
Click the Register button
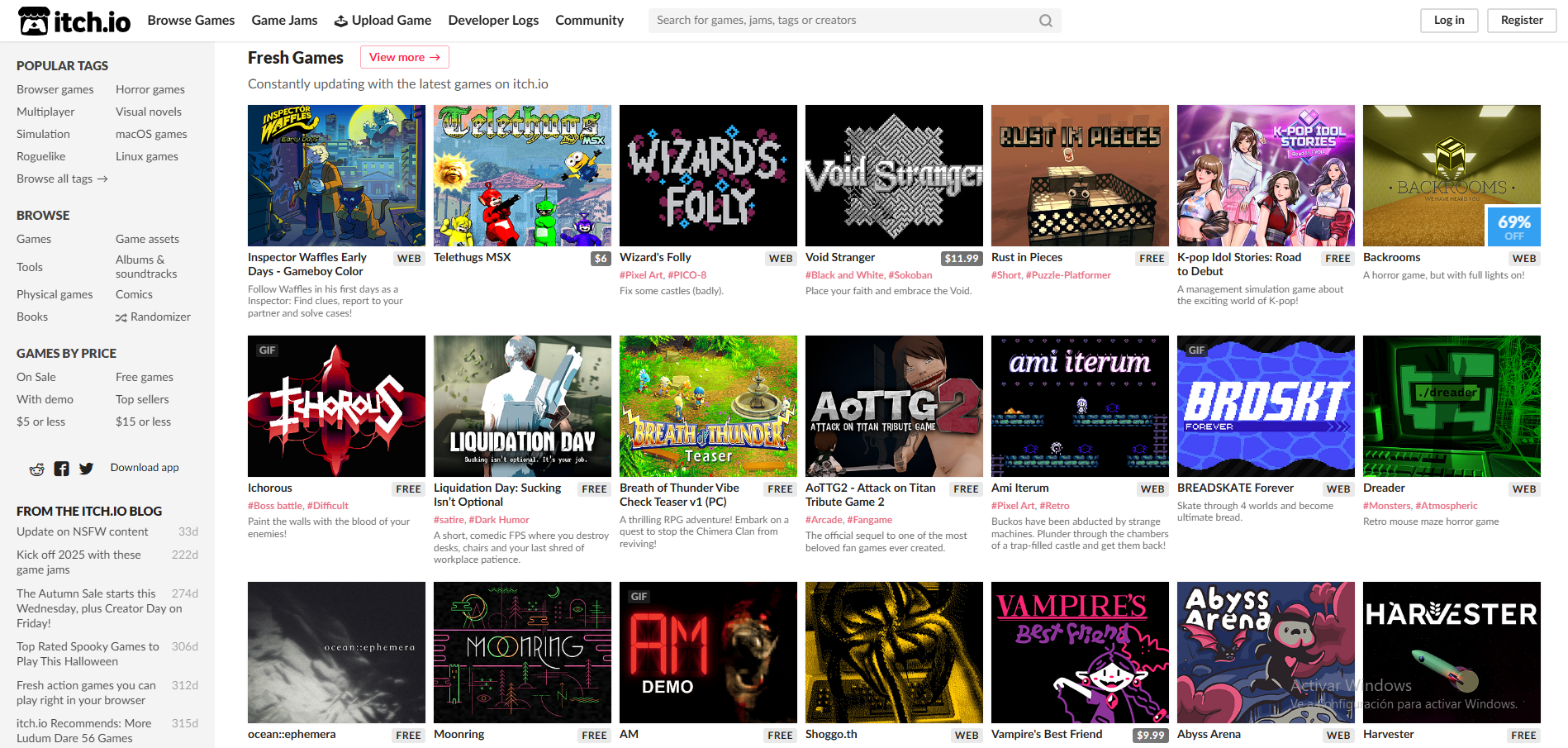pyautogui.click(x=1522, y=21)
